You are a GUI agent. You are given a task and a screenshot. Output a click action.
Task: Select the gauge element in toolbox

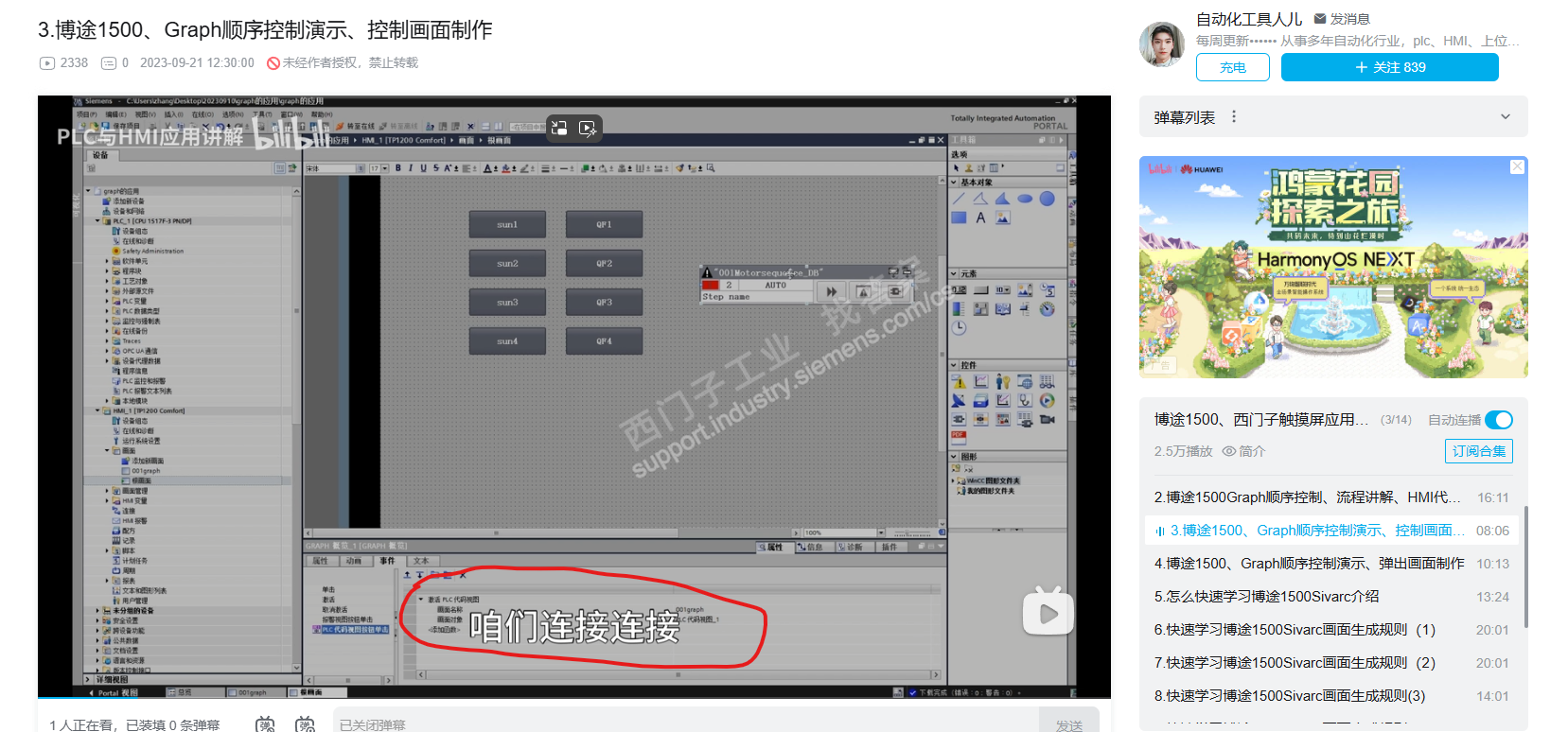[x=1048, y=308]
